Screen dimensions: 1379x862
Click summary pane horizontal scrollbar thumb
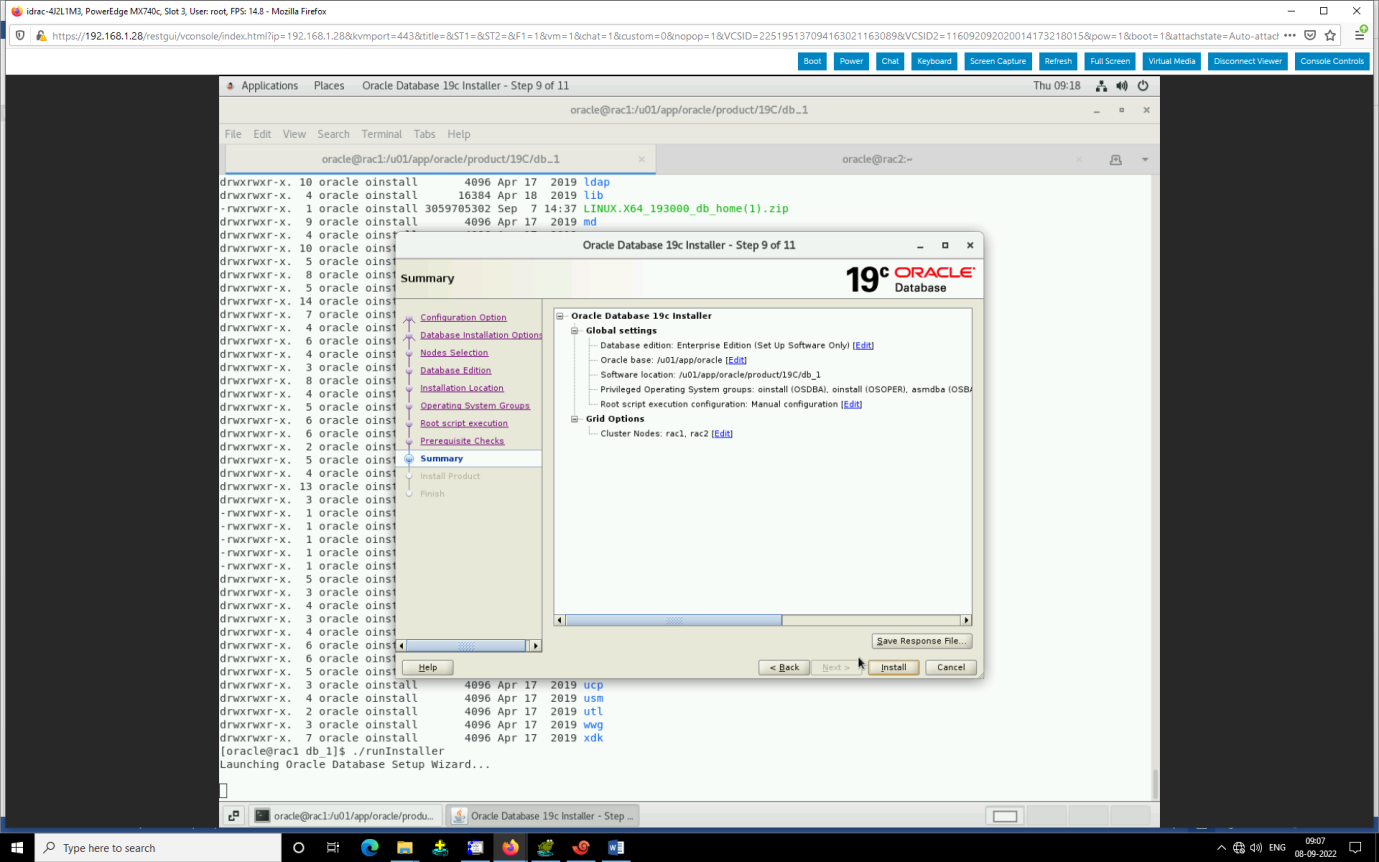(x=674, y=620)
